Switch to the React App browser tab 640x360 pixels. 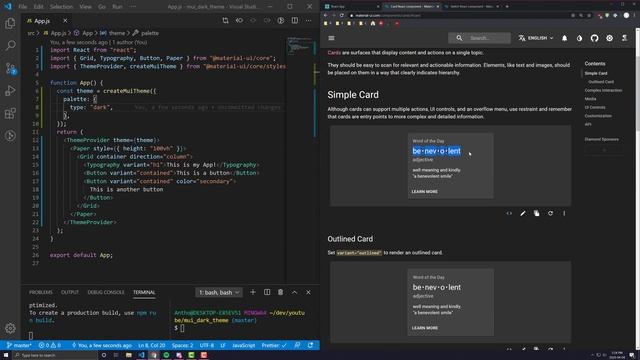351,7
